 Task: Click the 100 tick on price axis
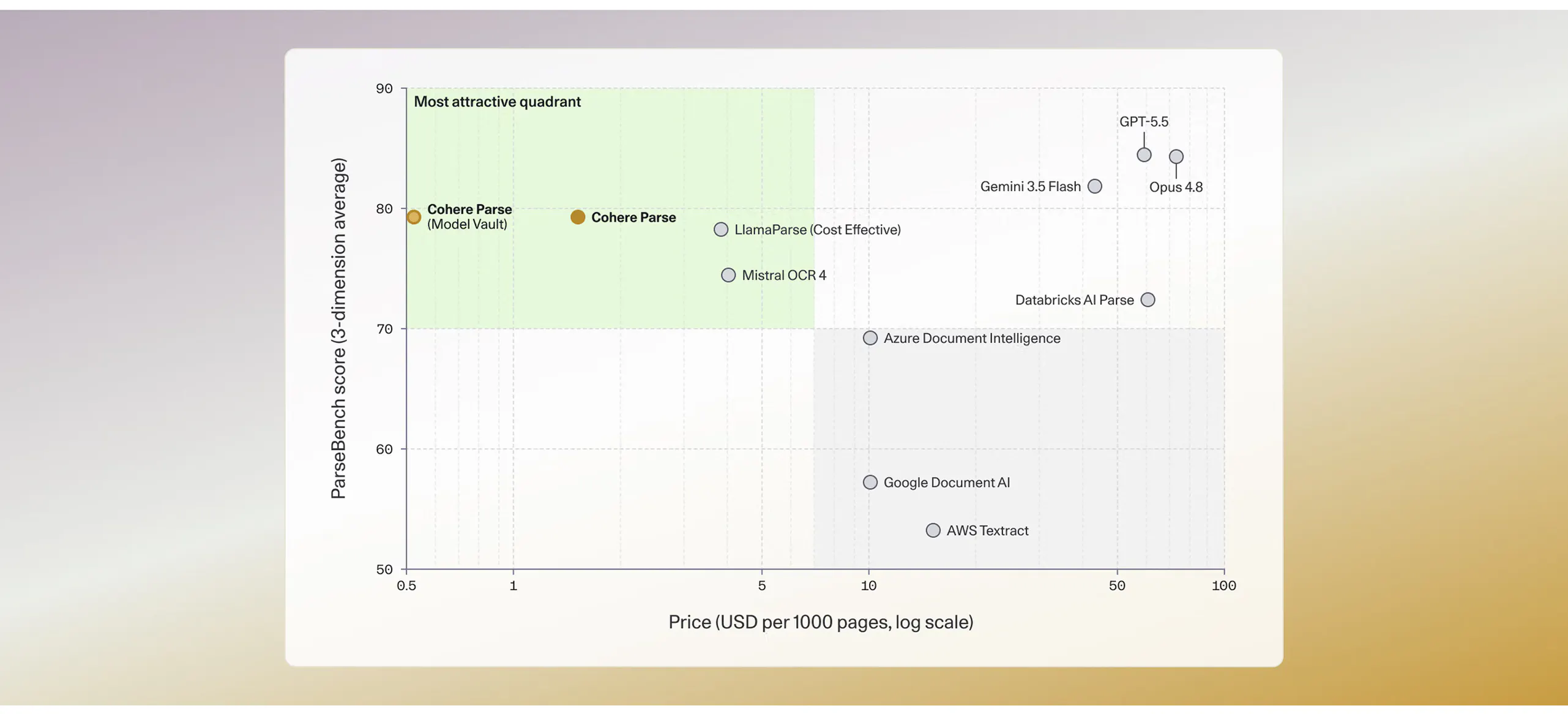click(1224, 585)
